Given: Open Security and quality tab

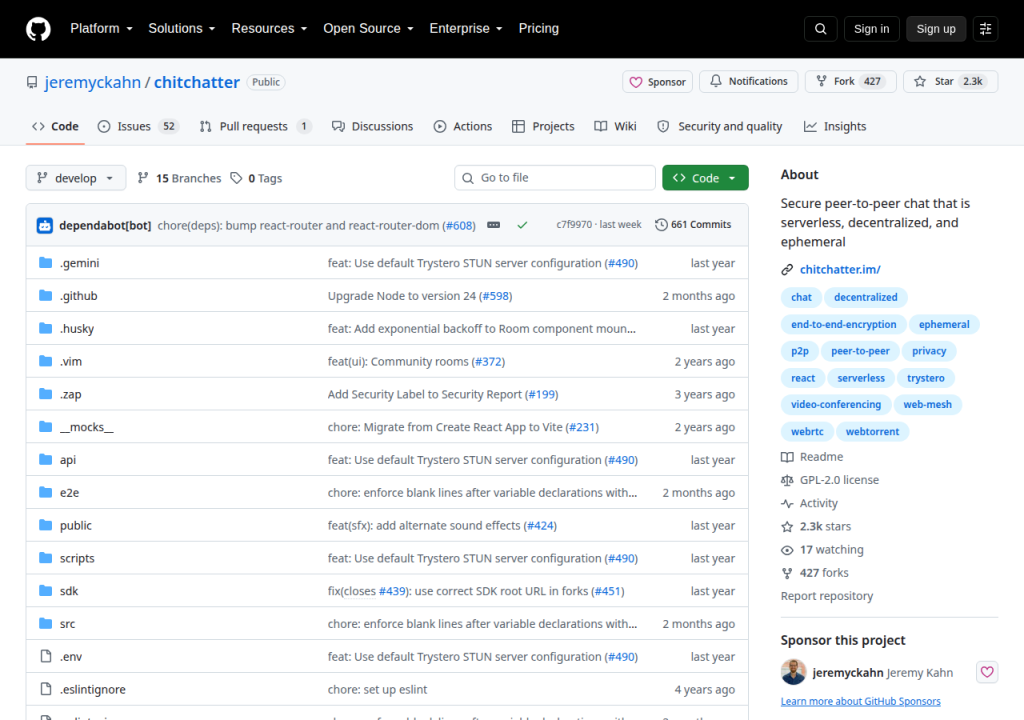Looking at the screenshot, I should 720,126.
